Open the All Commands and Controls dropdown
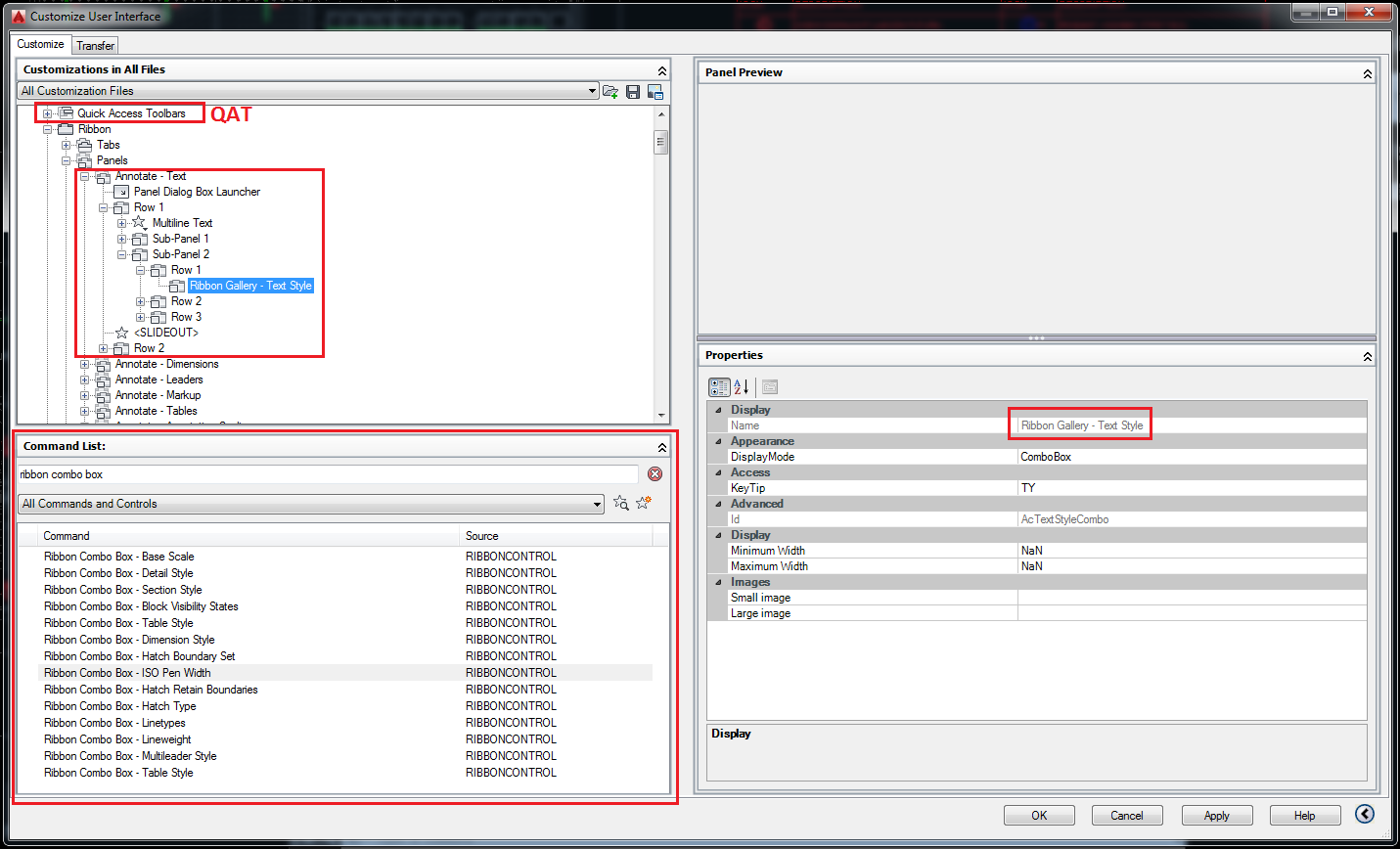The height and width of the screenshot is (849, 1400). pyautogui.click(x=598, y=504)
